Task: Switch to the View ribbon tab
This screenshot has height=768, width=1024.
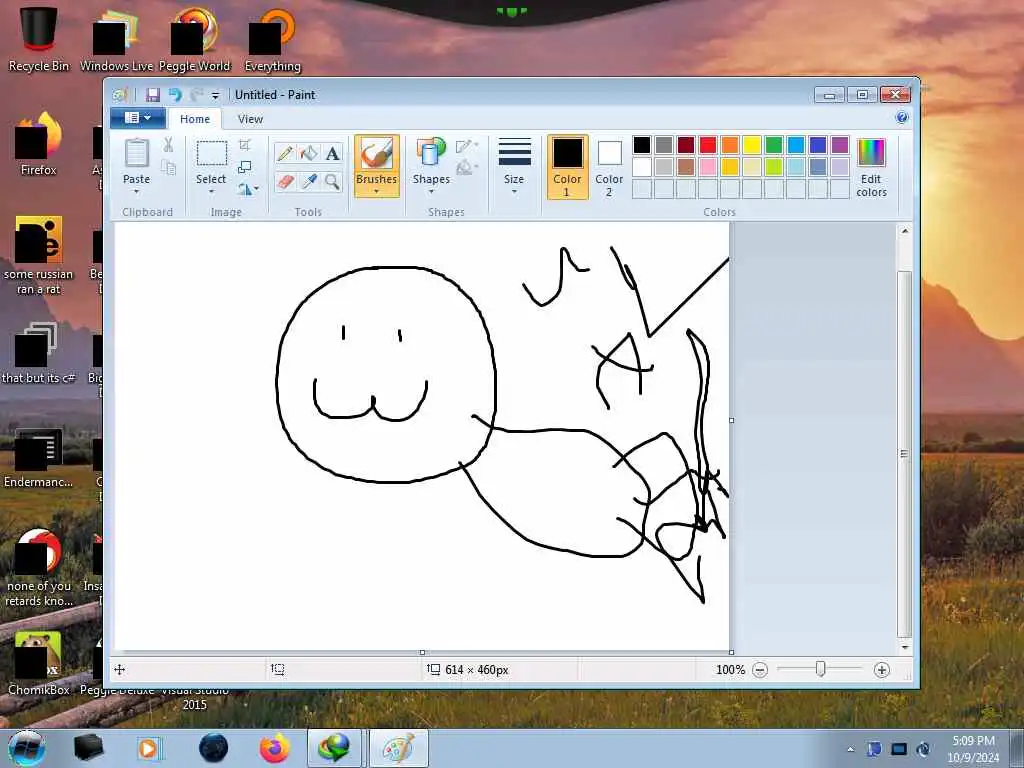Action: 250,119
